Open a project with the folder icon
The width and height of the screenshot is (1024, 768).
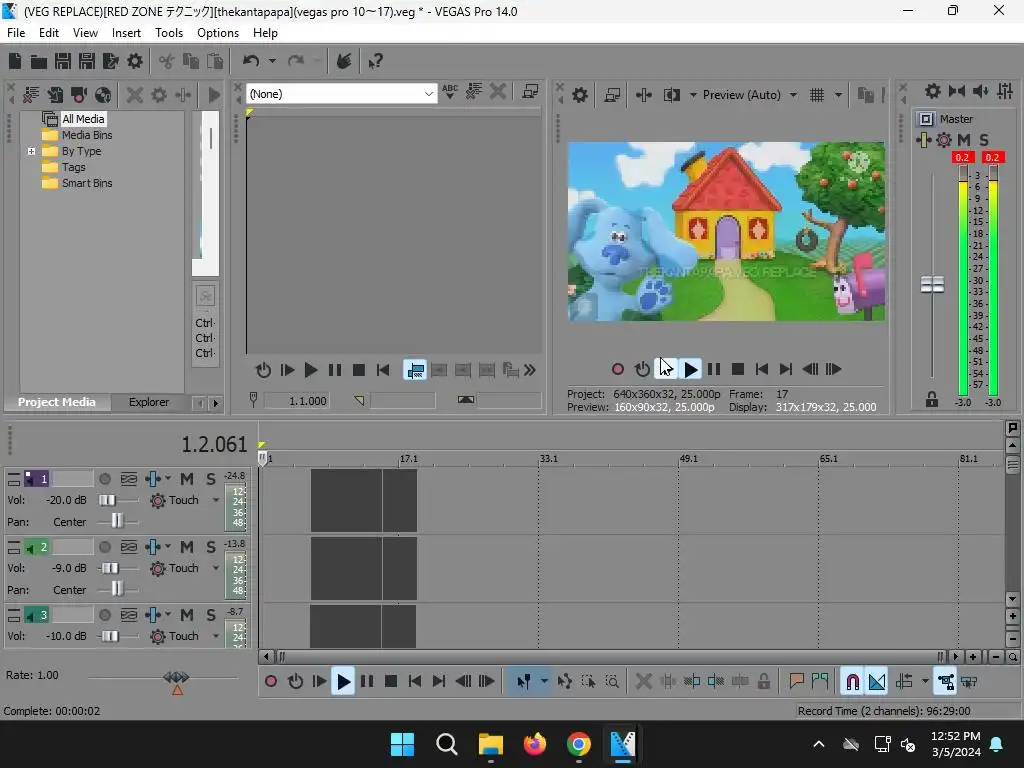39,61
